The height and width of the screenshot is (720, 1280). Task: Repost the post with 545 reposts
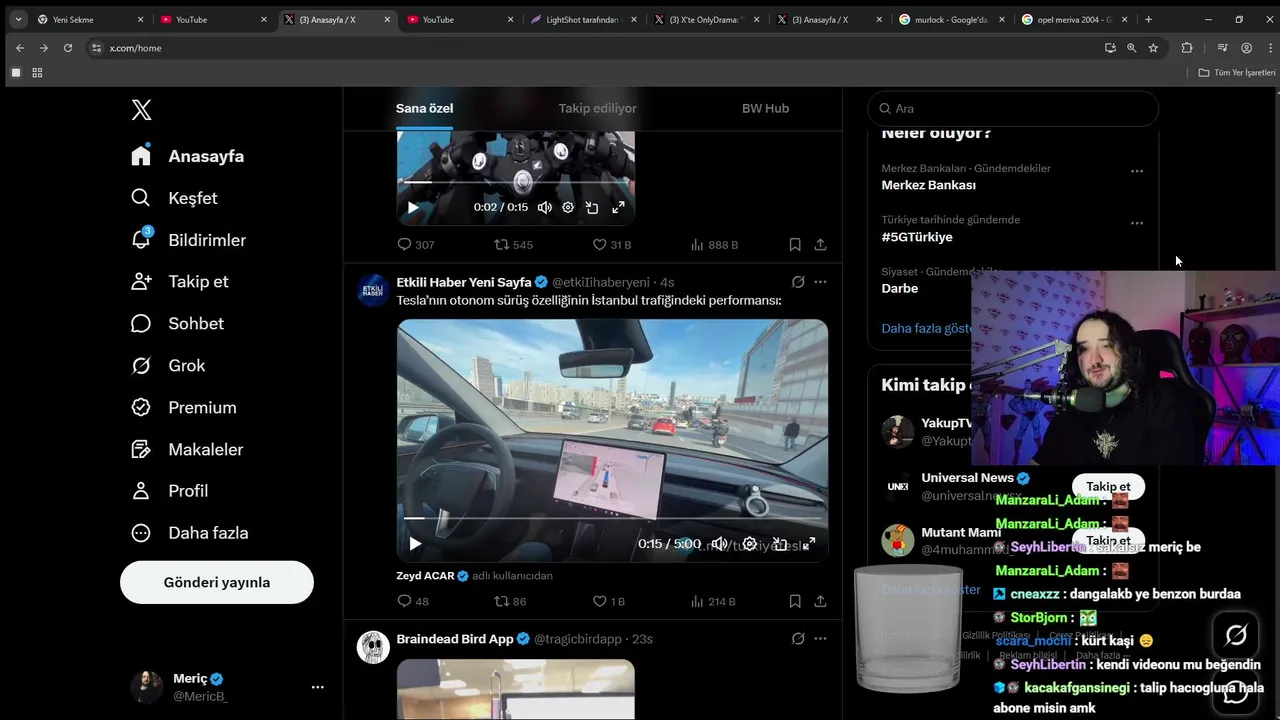click(x=513, y=244)
